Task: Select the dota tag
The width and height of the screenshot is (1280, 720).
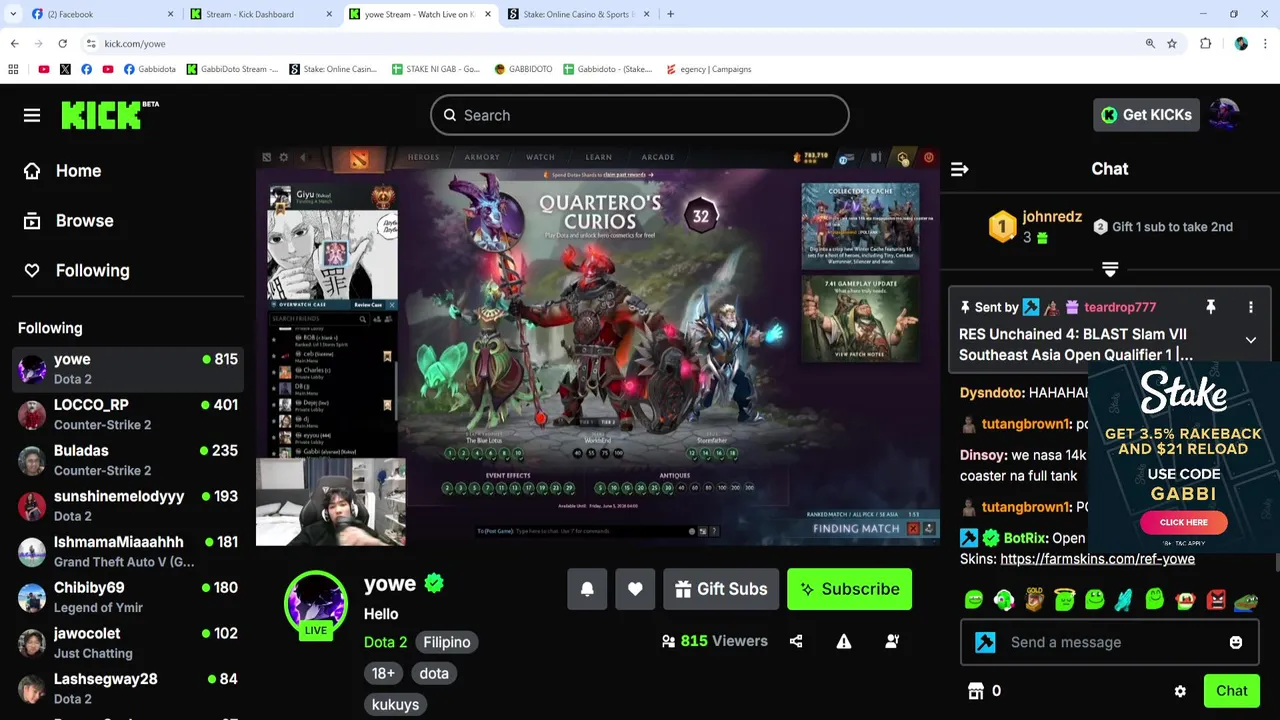Action: tap(434, 673)
